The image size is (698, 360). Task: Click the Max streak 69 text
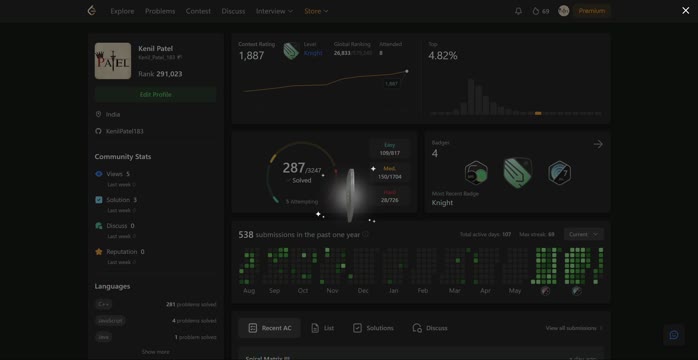[537, 235]
